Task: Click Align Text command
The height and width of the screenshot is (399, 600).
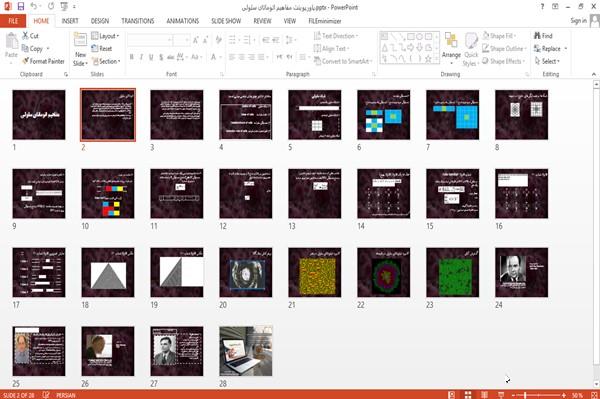Action: [x=331, y=49]
